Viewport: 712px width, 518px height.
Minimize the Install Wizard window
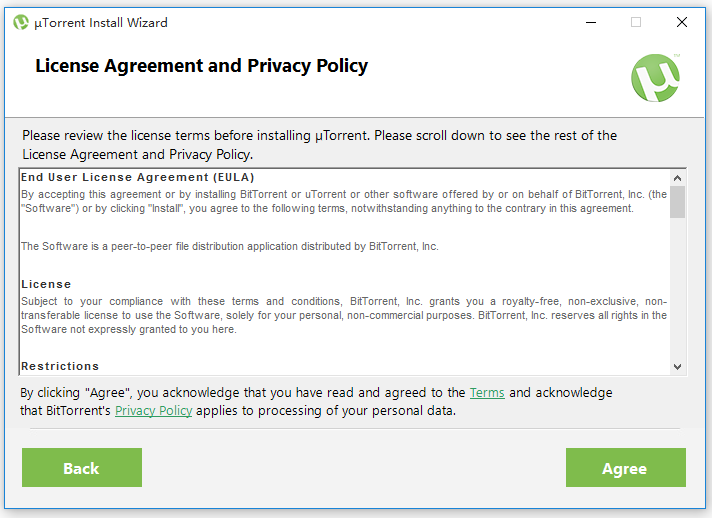pos(590,22)
